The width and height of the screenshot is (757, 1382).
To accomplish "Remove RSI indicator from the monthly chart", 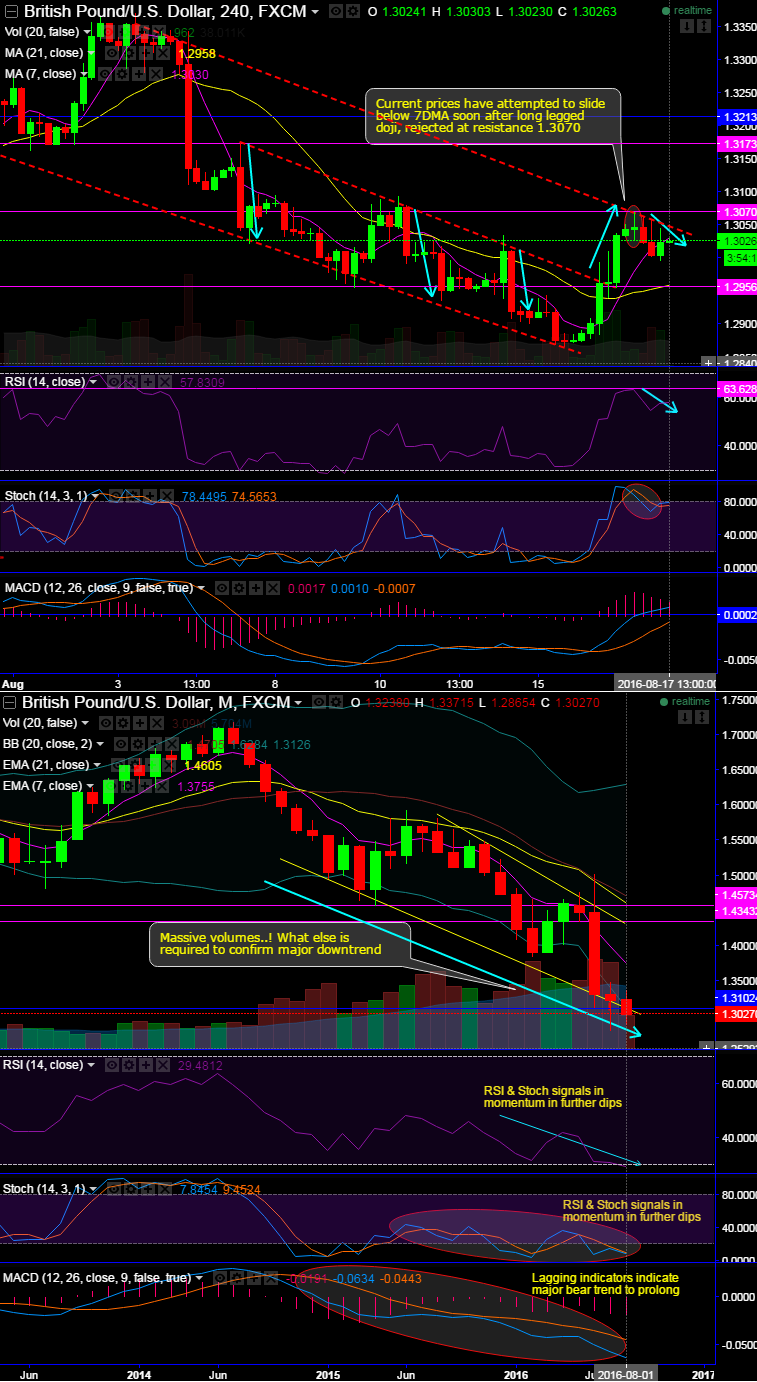I will click(x=163, y=1065).
